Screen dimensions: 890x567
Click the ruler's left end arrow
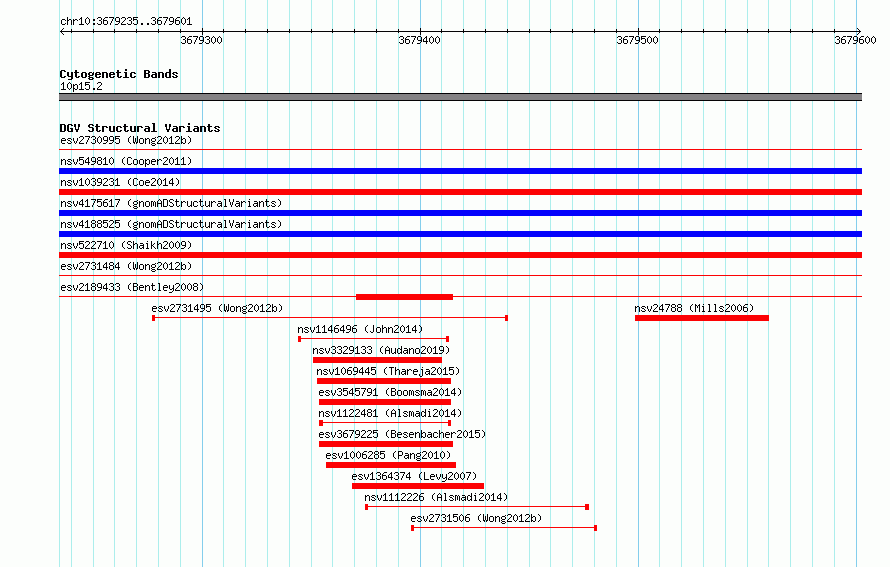point(62,31)
